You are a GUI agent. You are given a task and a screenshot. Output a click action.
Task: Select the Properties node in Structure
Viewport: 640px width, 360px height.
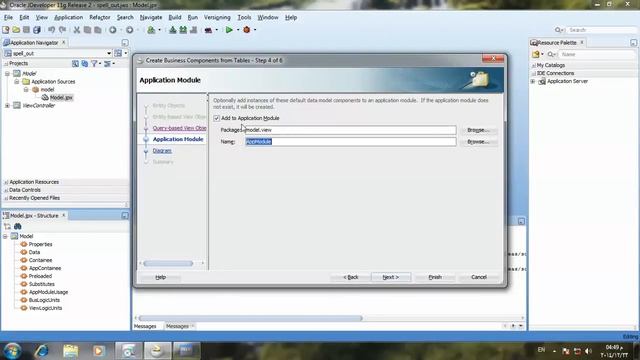(40, 244)
